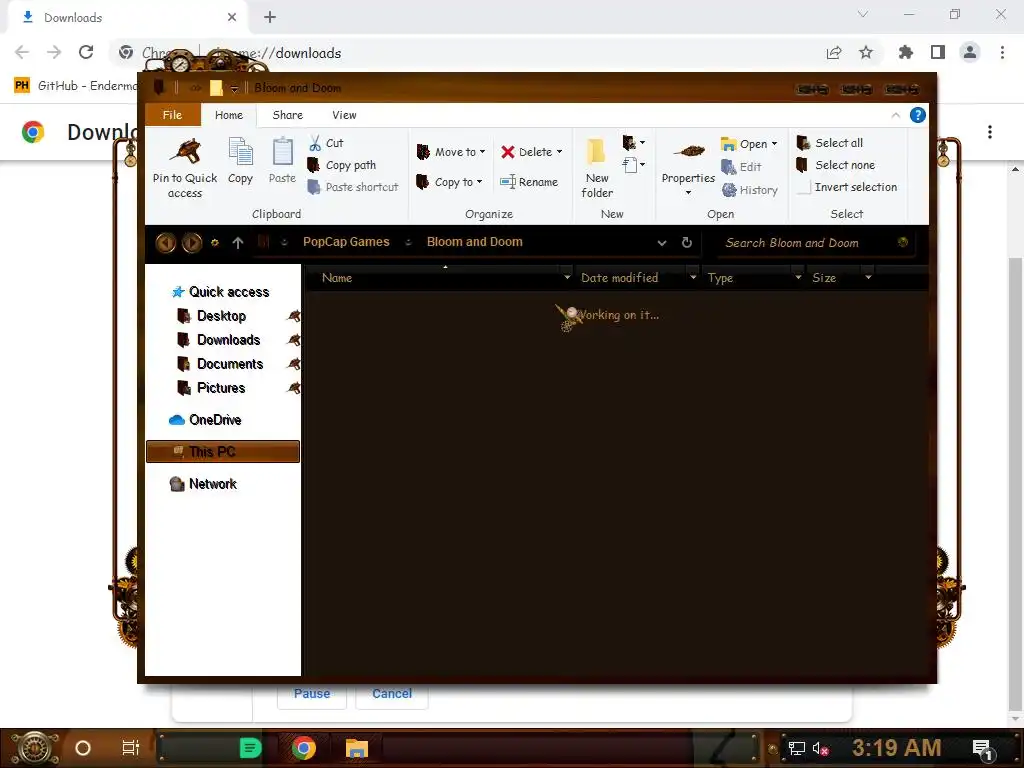Switch to the Home ribbon tab
1024x768 pixels.
pos(229,115)
